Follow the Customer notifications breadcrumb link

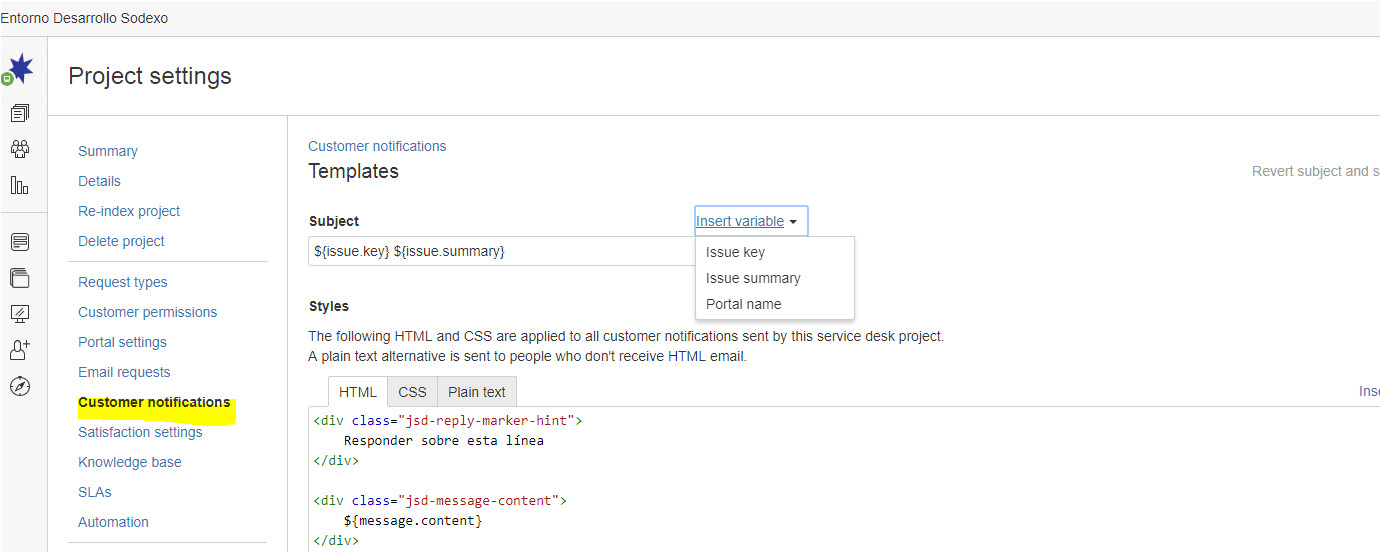(x=377, y=146)
